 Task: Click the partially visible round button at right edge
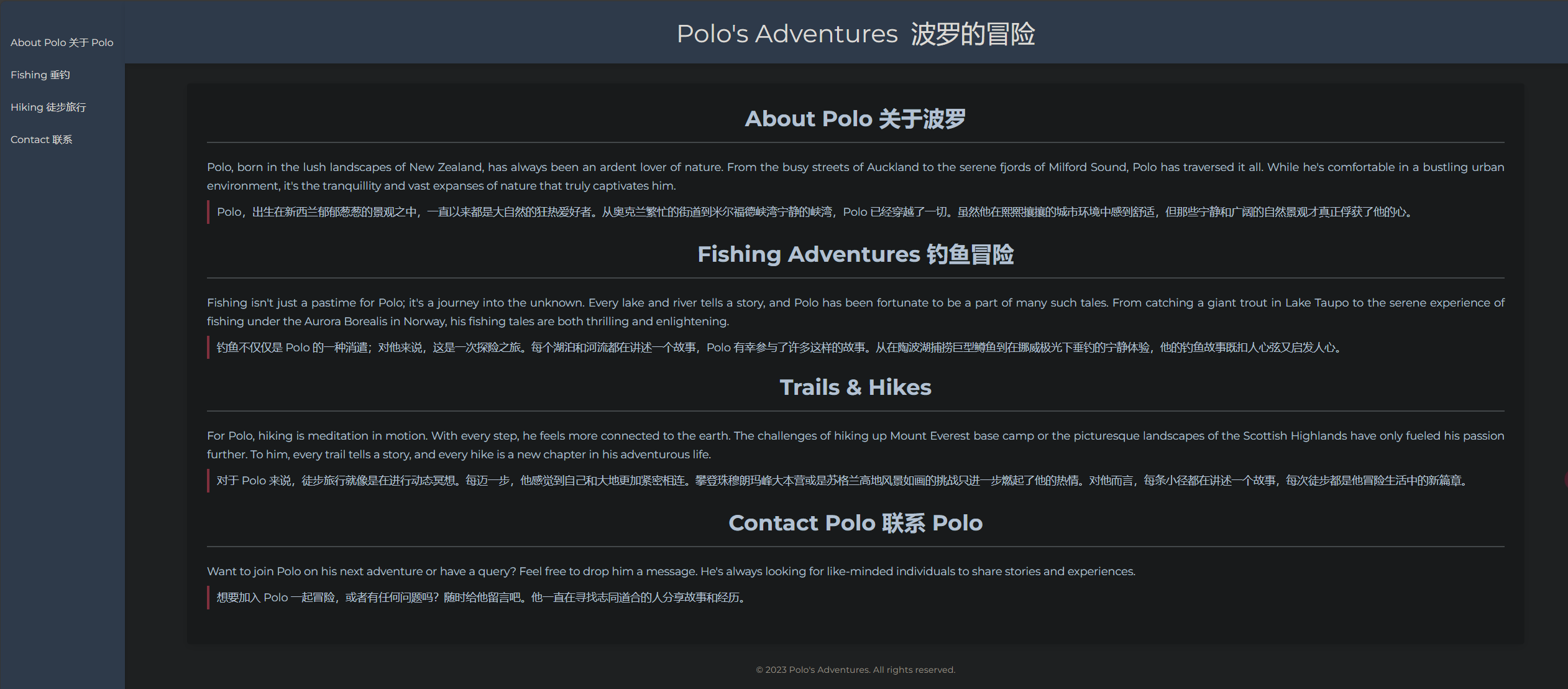click(x=1566, y=479)
